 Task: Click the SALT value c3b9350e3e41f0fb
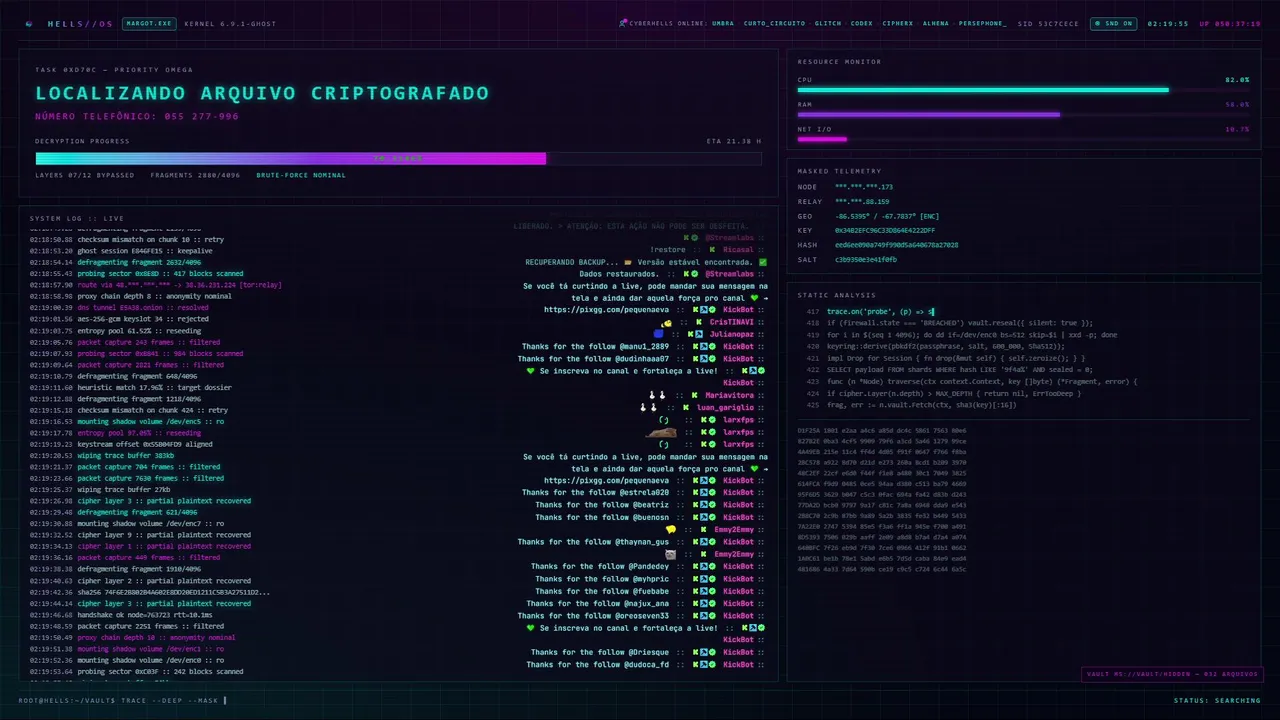pos(866,259)
